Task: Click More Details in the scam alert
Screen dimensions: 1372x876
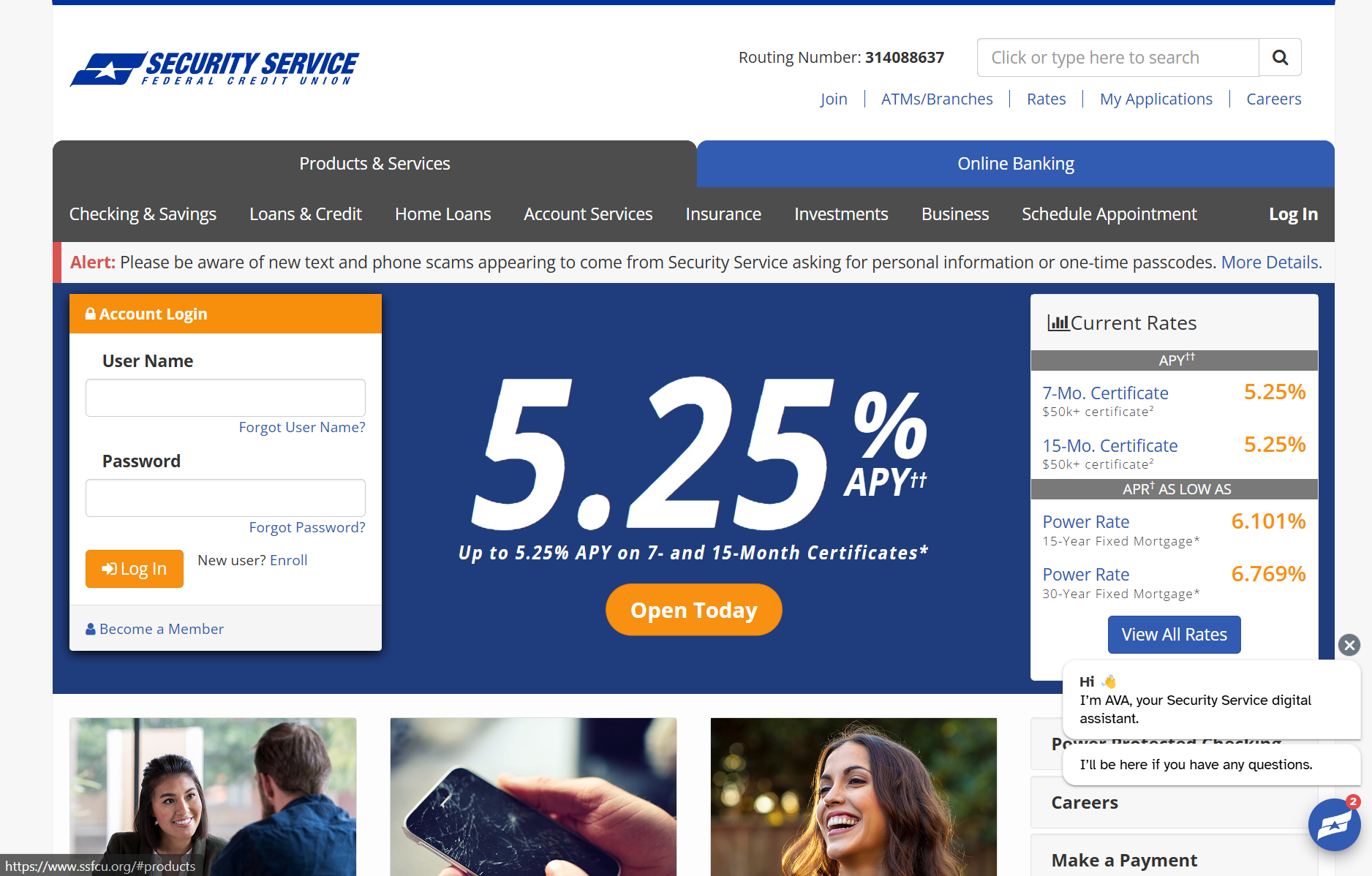Action: [x=1272, y=263]
